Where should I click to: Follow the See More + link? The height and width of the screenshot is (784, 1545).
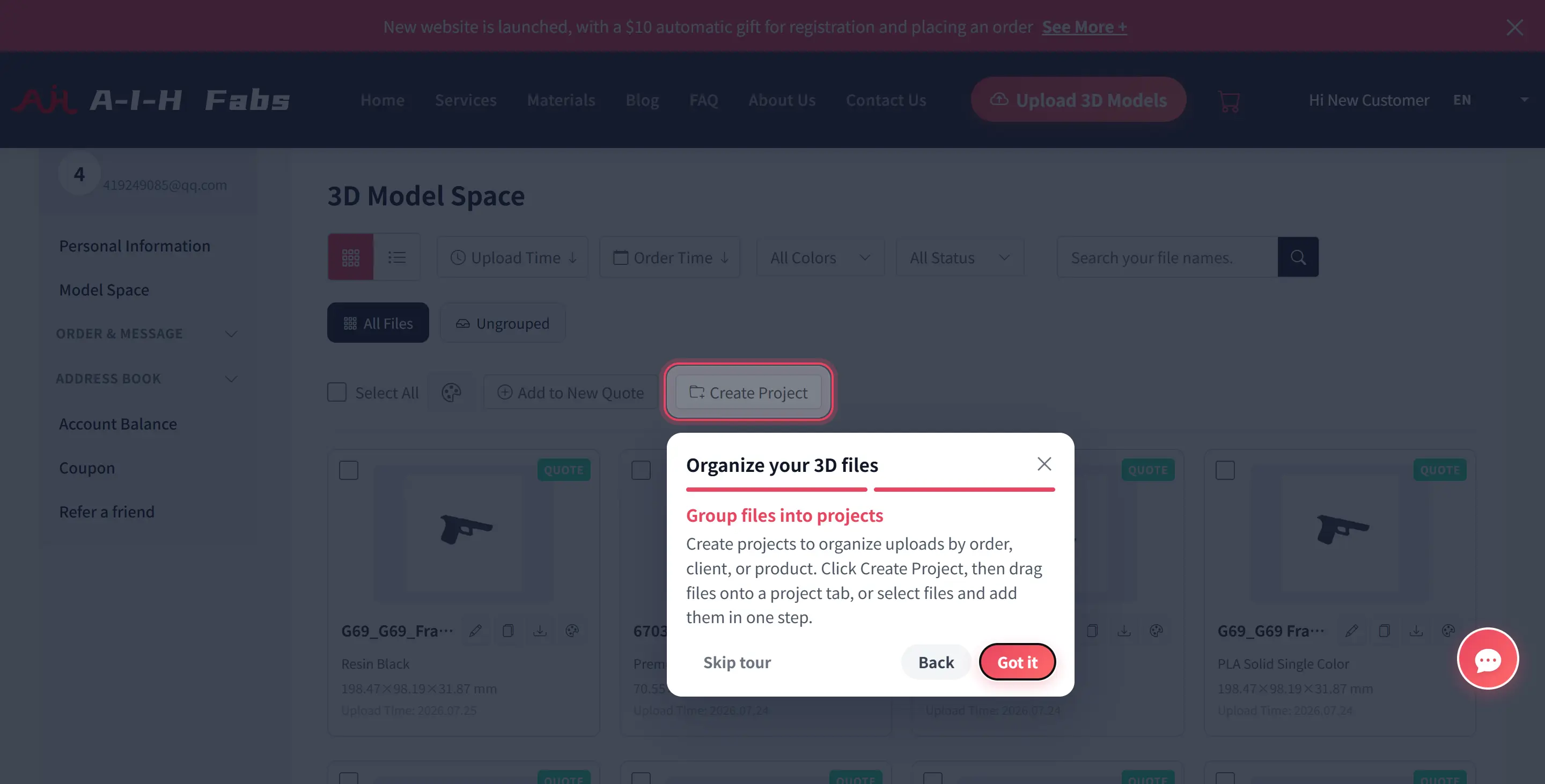[1084, 27]
